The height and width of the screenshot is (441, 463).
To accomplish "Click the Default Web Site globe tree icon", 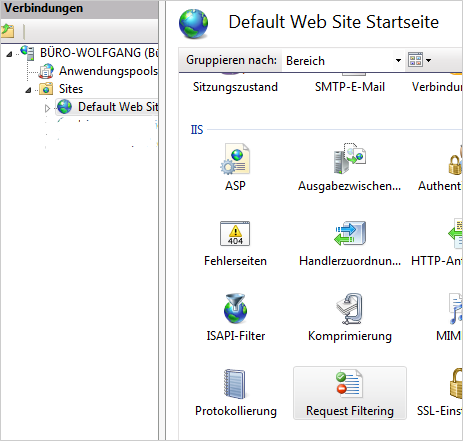I will point(64,107).
